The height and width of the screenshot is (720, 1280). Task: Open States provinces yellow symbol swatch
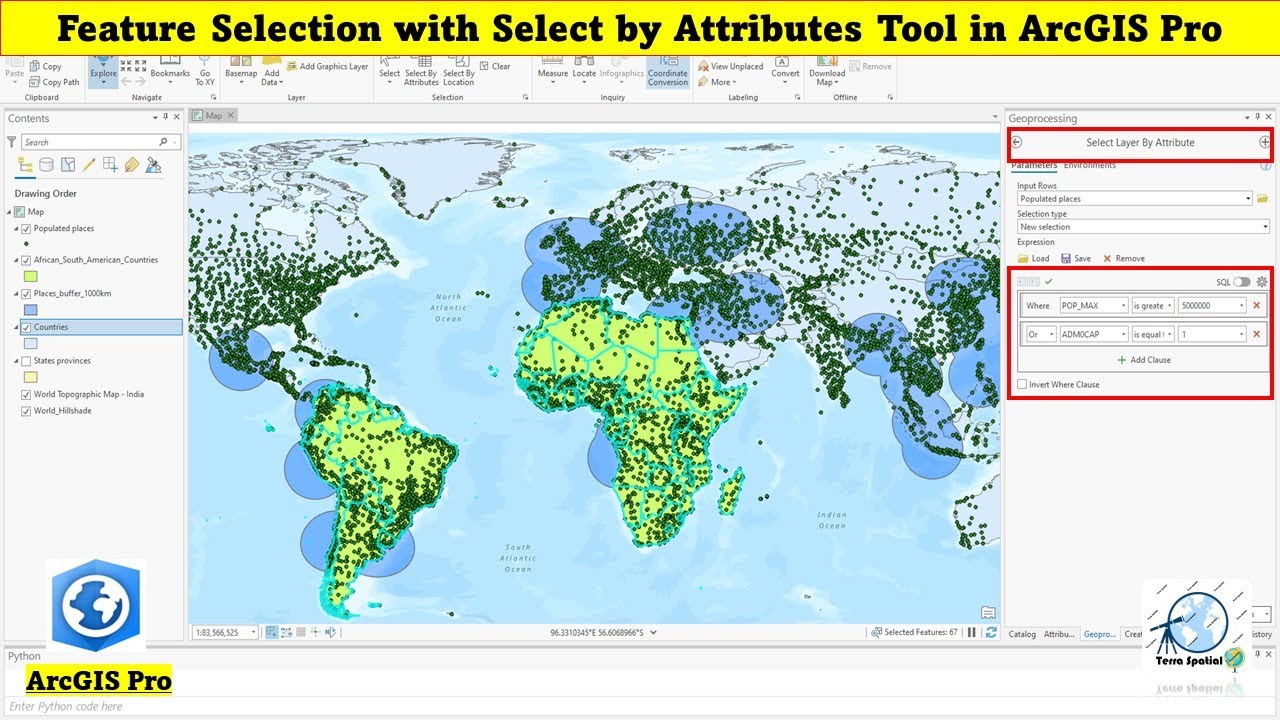(31, 377)
